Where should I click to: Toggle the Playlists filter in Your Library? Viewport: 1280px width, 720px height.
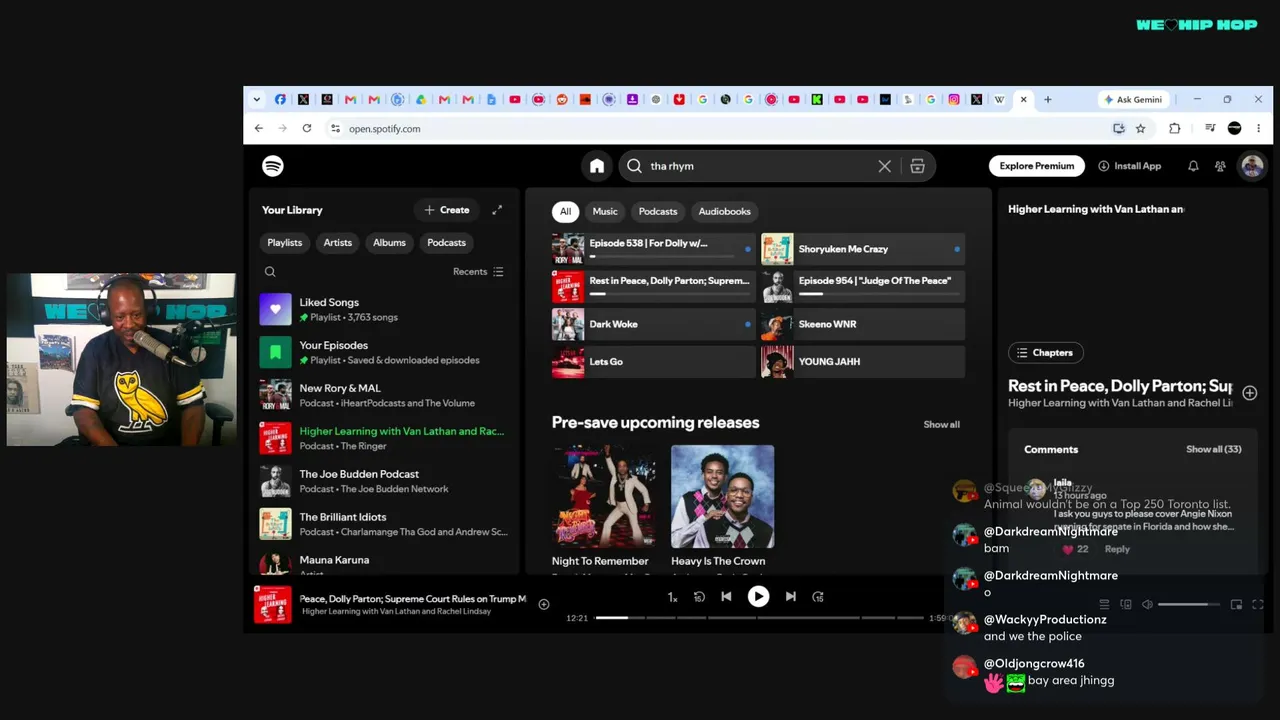(x=285, y=243)
